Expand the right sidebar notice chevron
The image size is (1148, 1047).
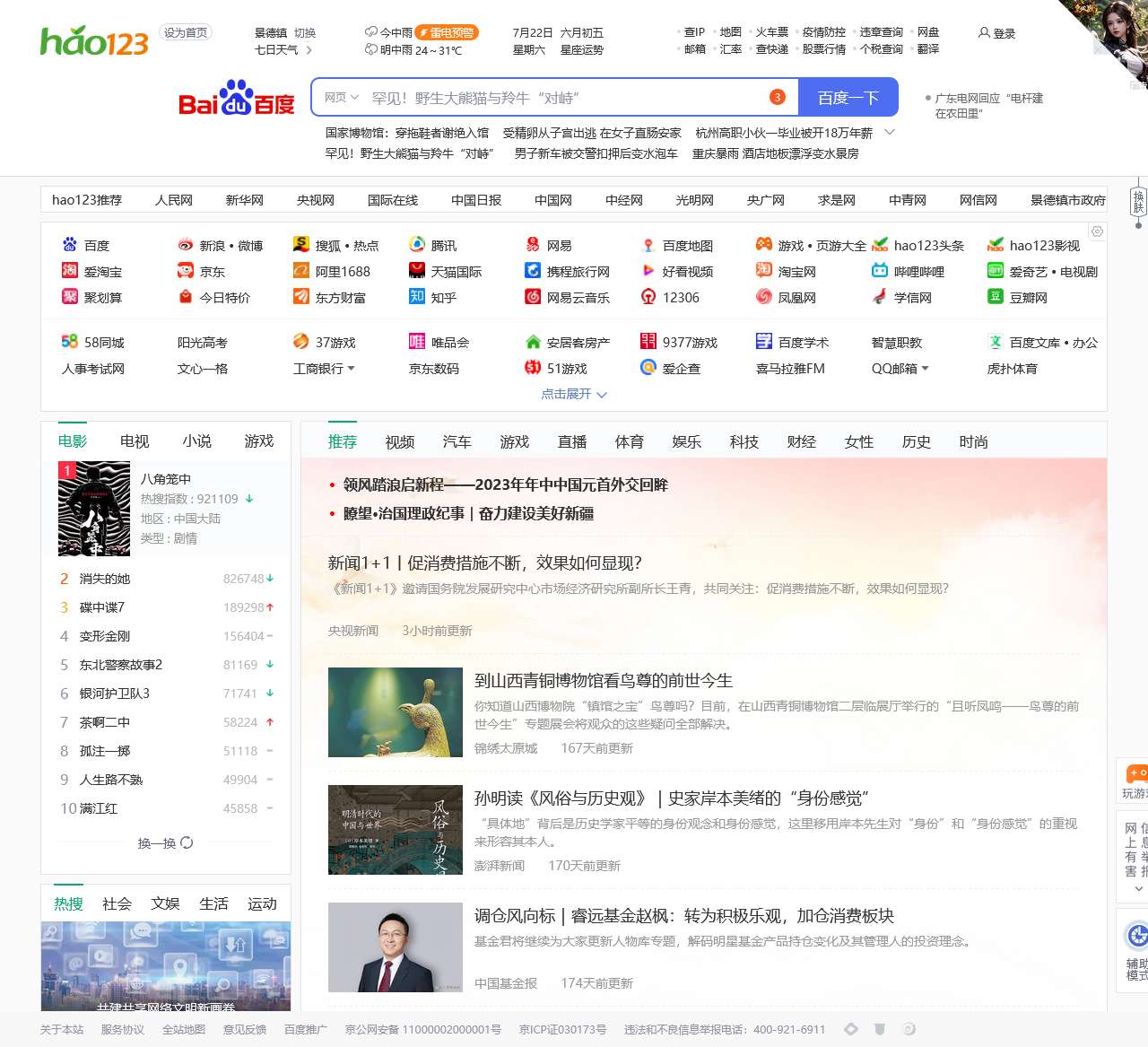point(1139,889)
